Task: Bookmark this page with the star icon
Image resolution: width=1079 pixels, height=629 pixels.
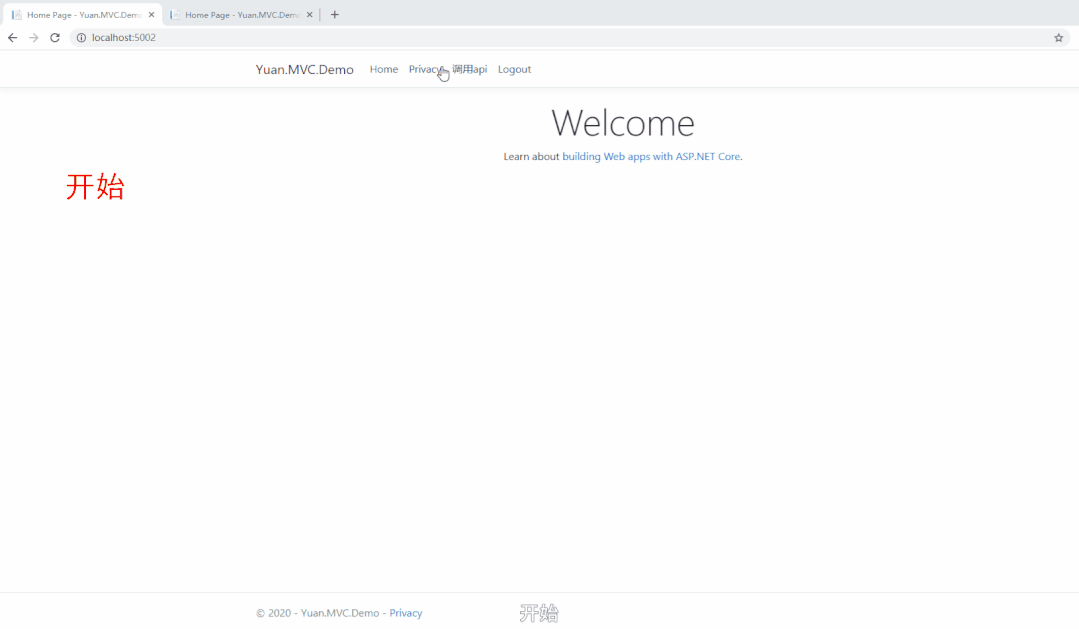Action: point(1058,38)
